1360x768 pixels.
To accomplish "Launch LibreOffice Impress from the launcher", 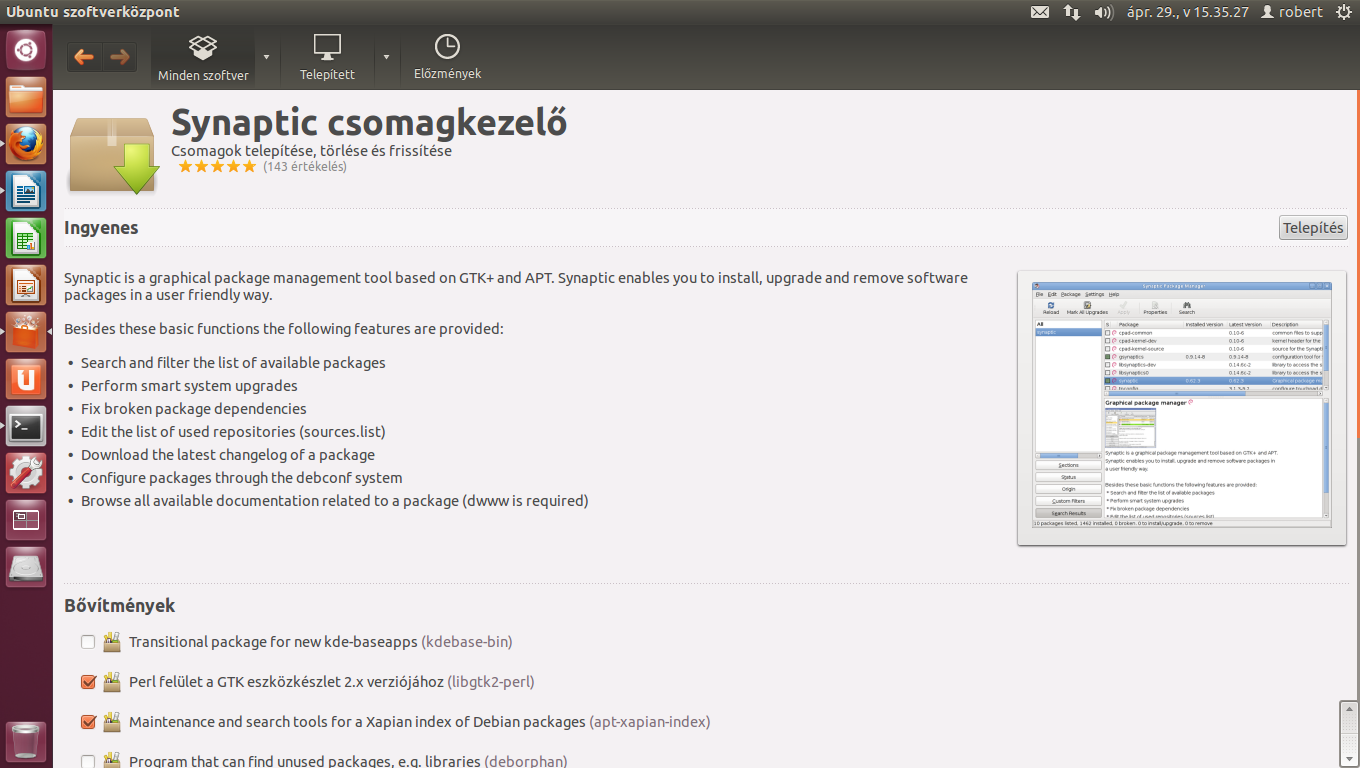I will click(26, 286).
